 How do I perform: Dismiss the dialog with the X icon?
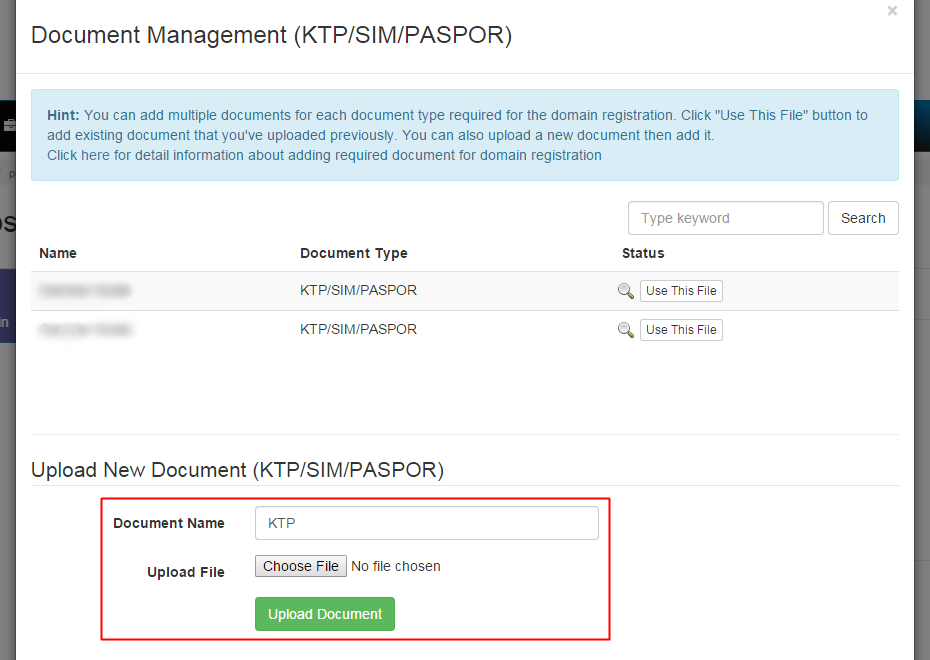point(892,11)
